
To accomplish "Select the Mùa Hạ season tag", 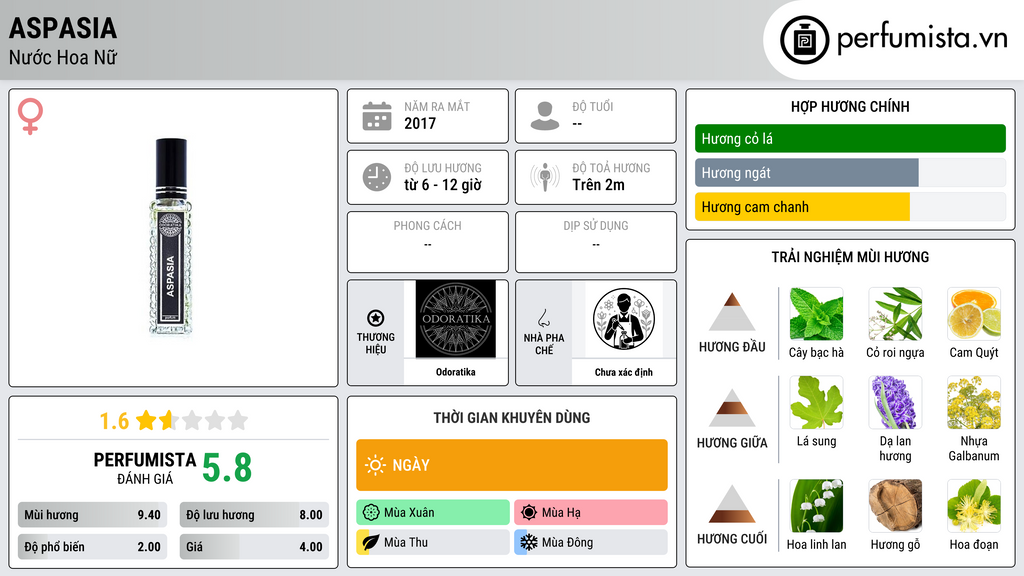I will pos(591,513).
